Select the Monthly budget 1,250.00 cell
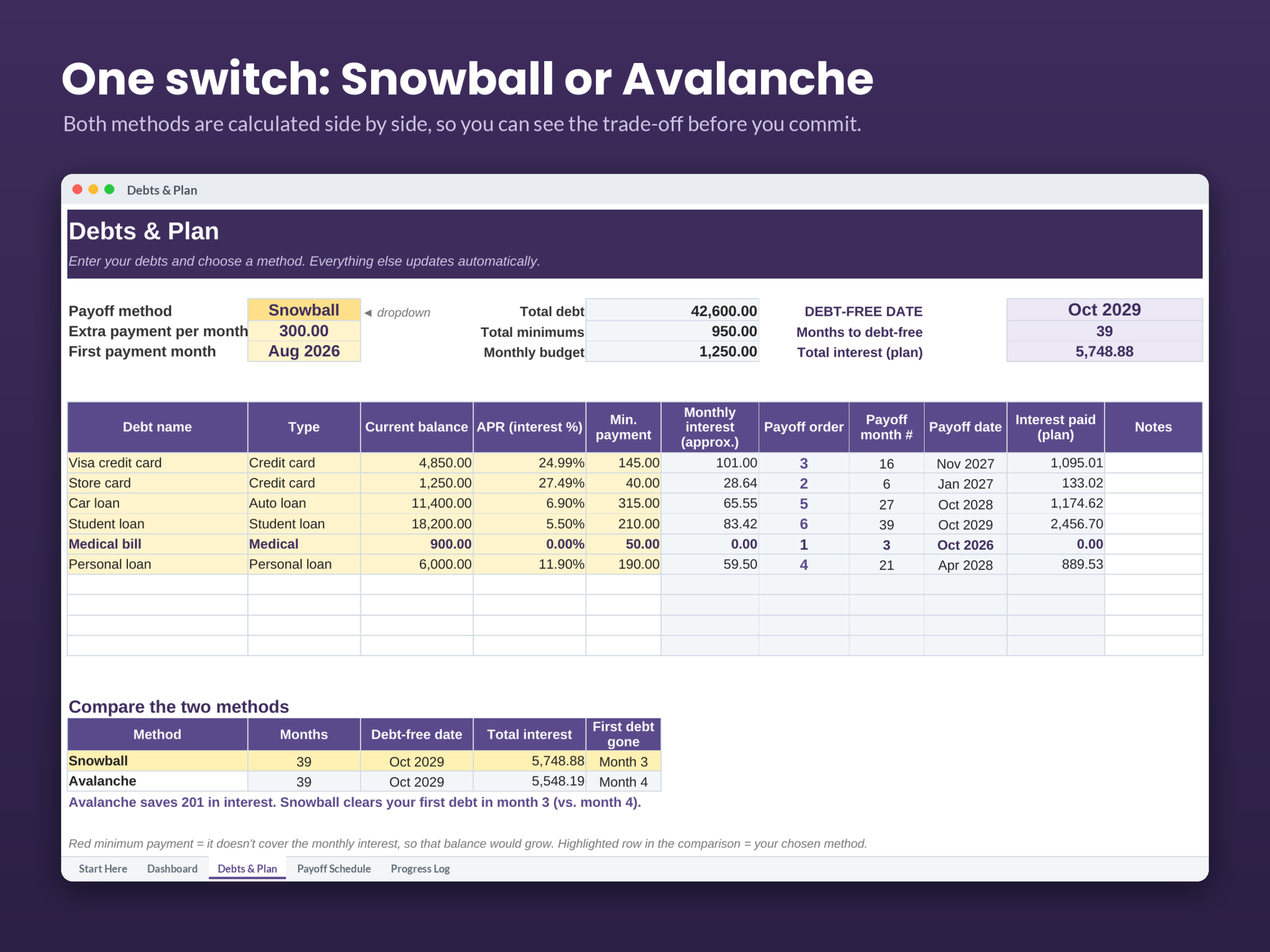Image resolution: width=1270 pixels, height=952 pixels. (672, 351)
